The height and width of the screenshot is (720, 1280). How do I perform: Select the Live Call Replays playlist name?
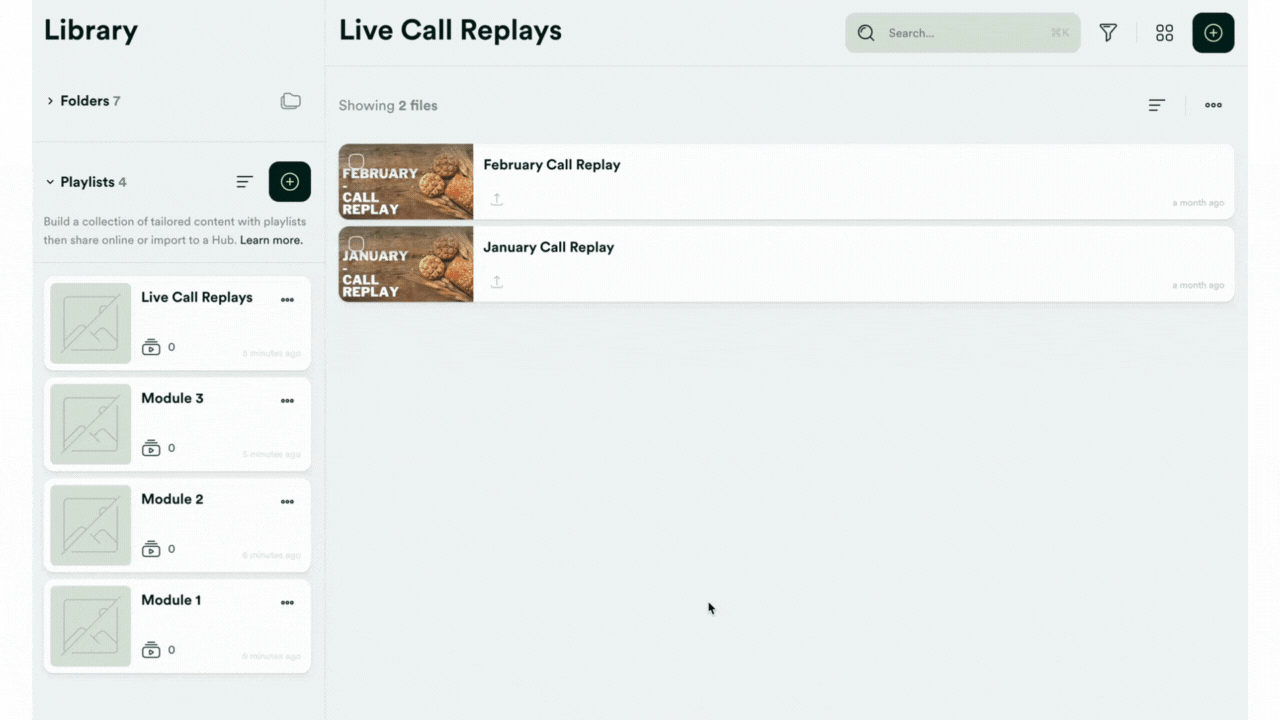(197, 297)
